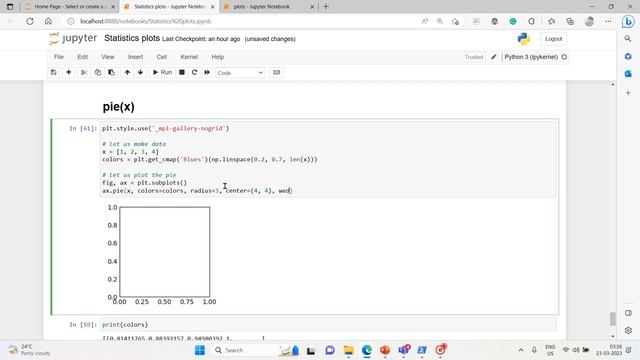Move selected cell up with the arrow icon
This screenshot has height=360, width=640.
click(127, 73)
